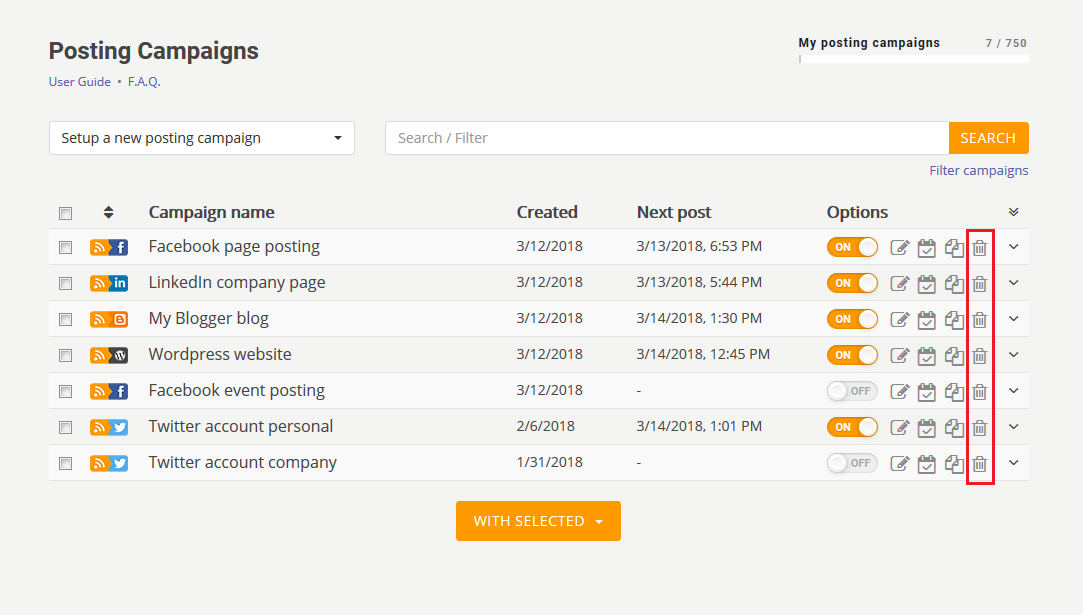1083x615 pixels.
Task: Click the Campaign name column header
Action: [x=211, y=212]
